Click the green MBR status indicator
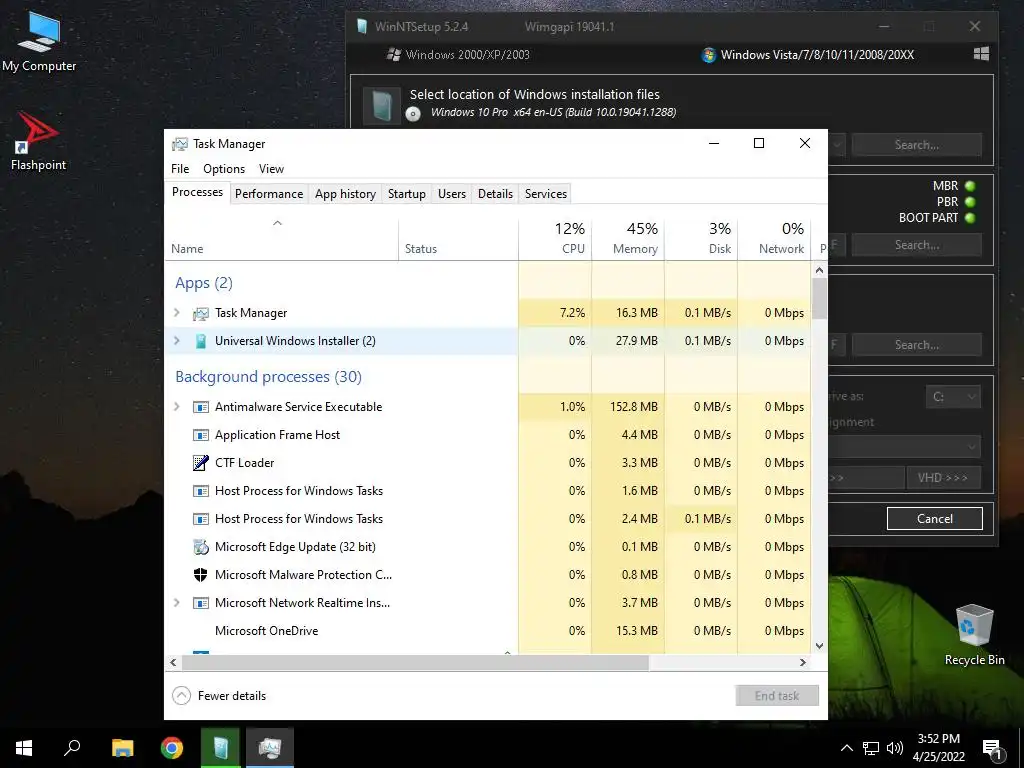The height and width of the screenshot is (768, 1024). coord(970,186)
